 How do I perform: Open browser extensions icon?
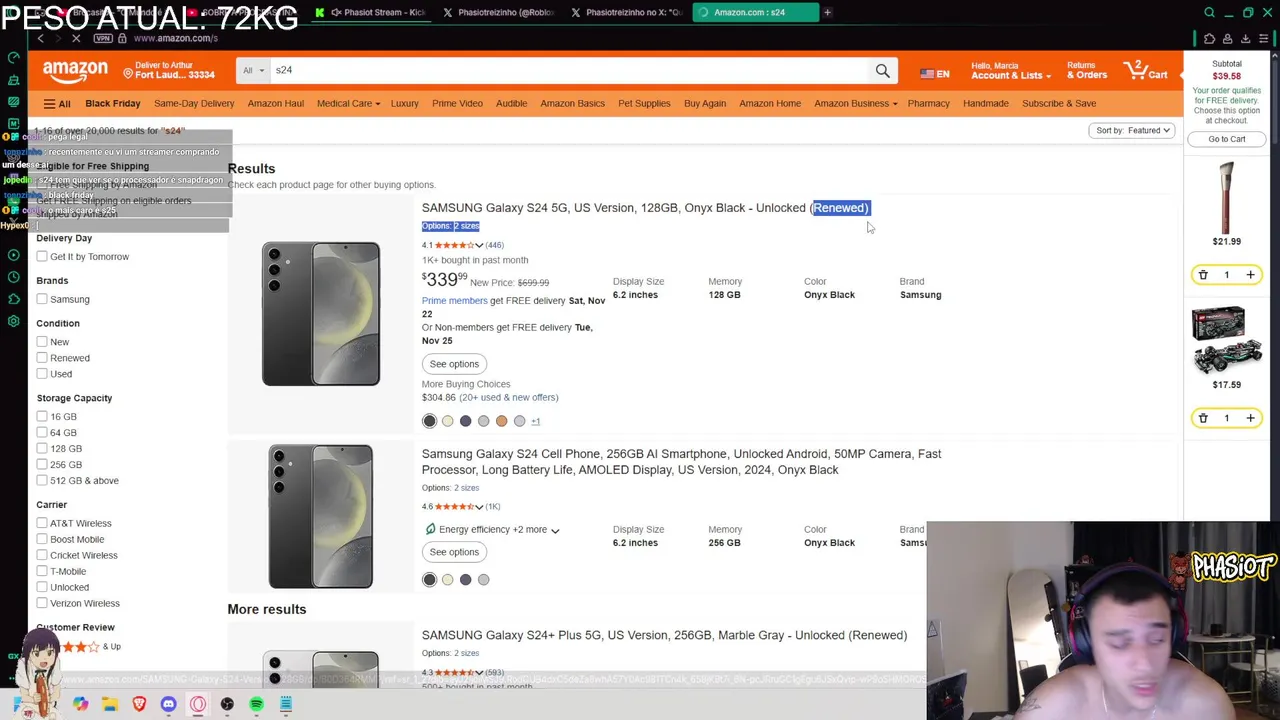1209,39
